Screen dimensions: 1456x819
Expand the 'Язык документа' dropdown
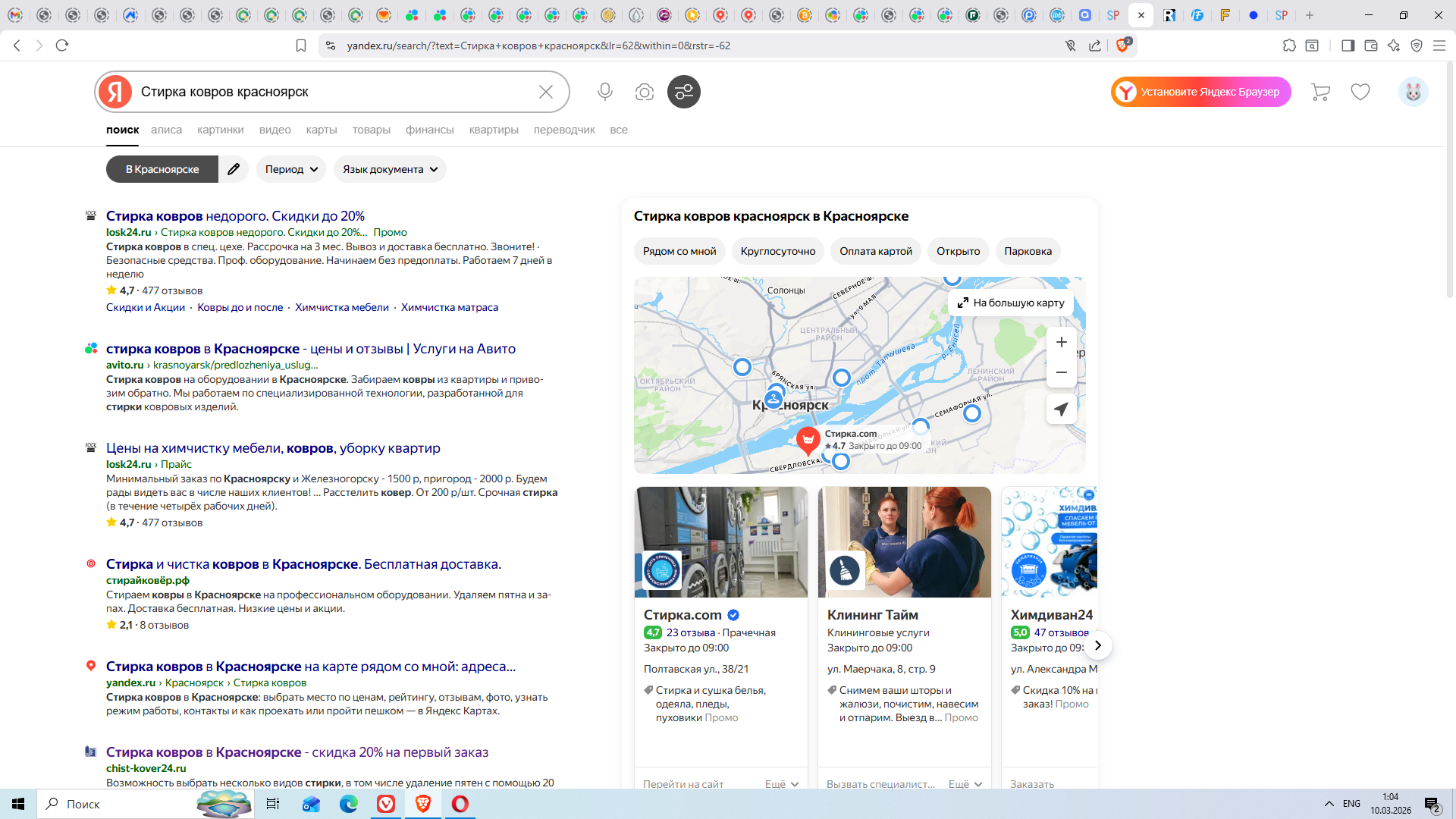tap(390, 169)
